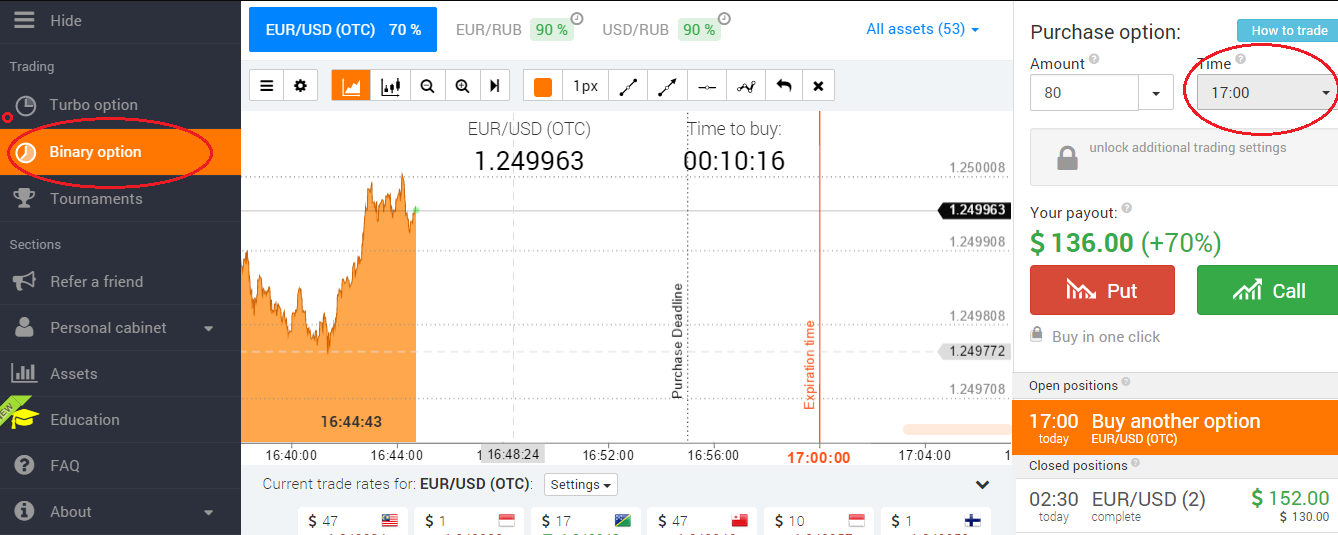Expand the About menu
Image resolution: width=1338 pixels, height=535 pixels.
tap(120, 512)
